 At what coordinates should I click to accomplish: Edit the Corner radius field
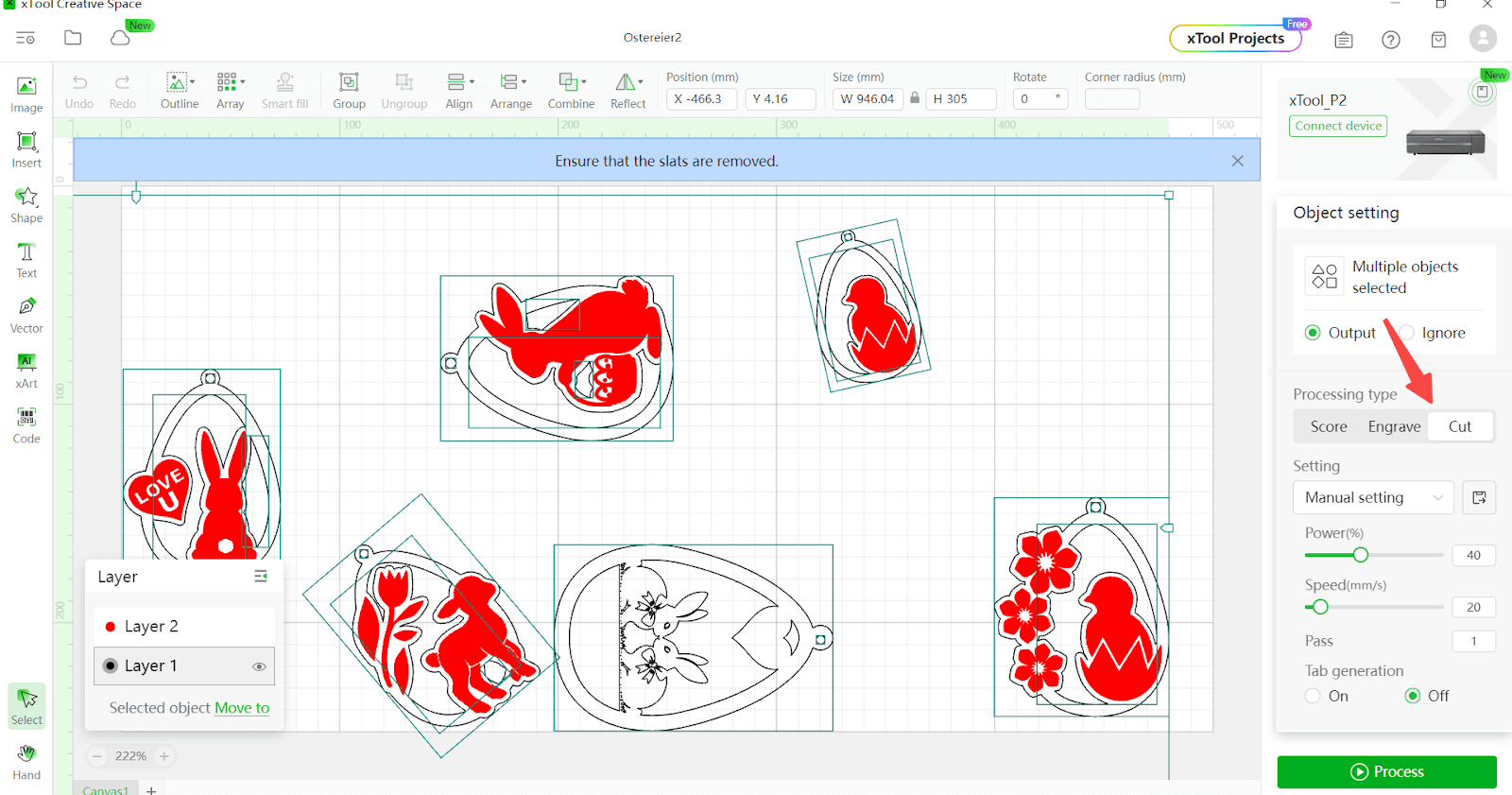pos(1112,98)
